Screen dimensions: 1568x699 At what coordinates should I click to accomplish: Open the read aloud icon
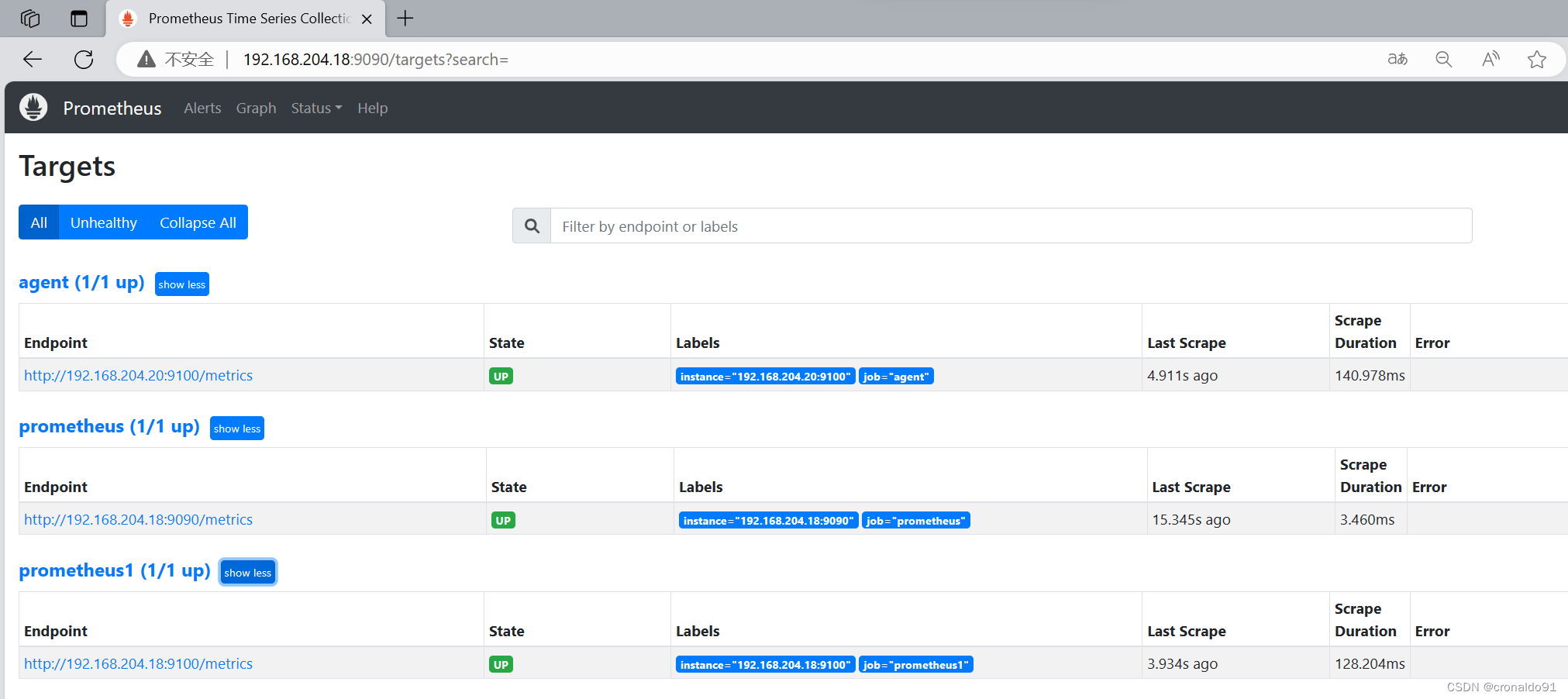click(x=1490, y=59)
